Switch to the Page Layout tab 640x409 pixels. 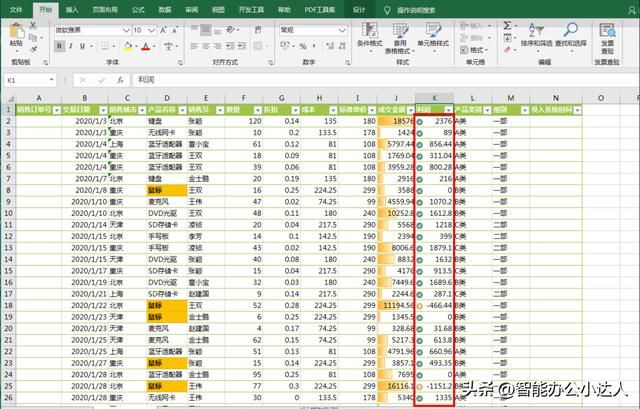(105, 10)
